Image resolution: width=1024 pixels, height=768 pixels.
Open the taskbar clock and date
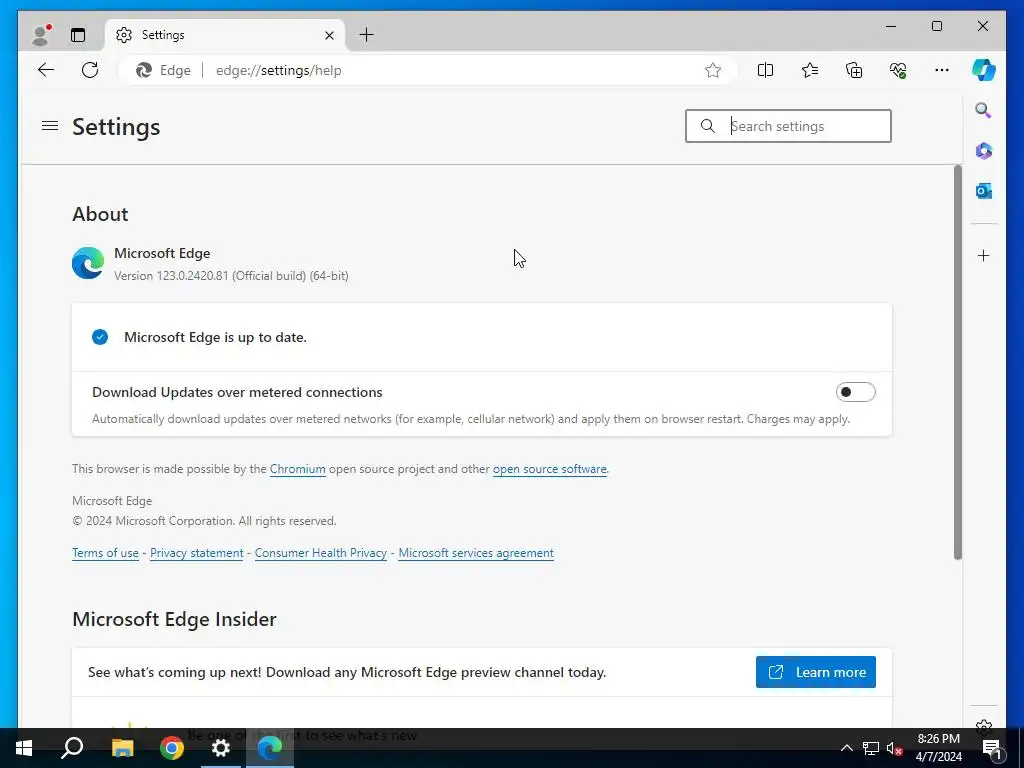[x=938, y=748]
